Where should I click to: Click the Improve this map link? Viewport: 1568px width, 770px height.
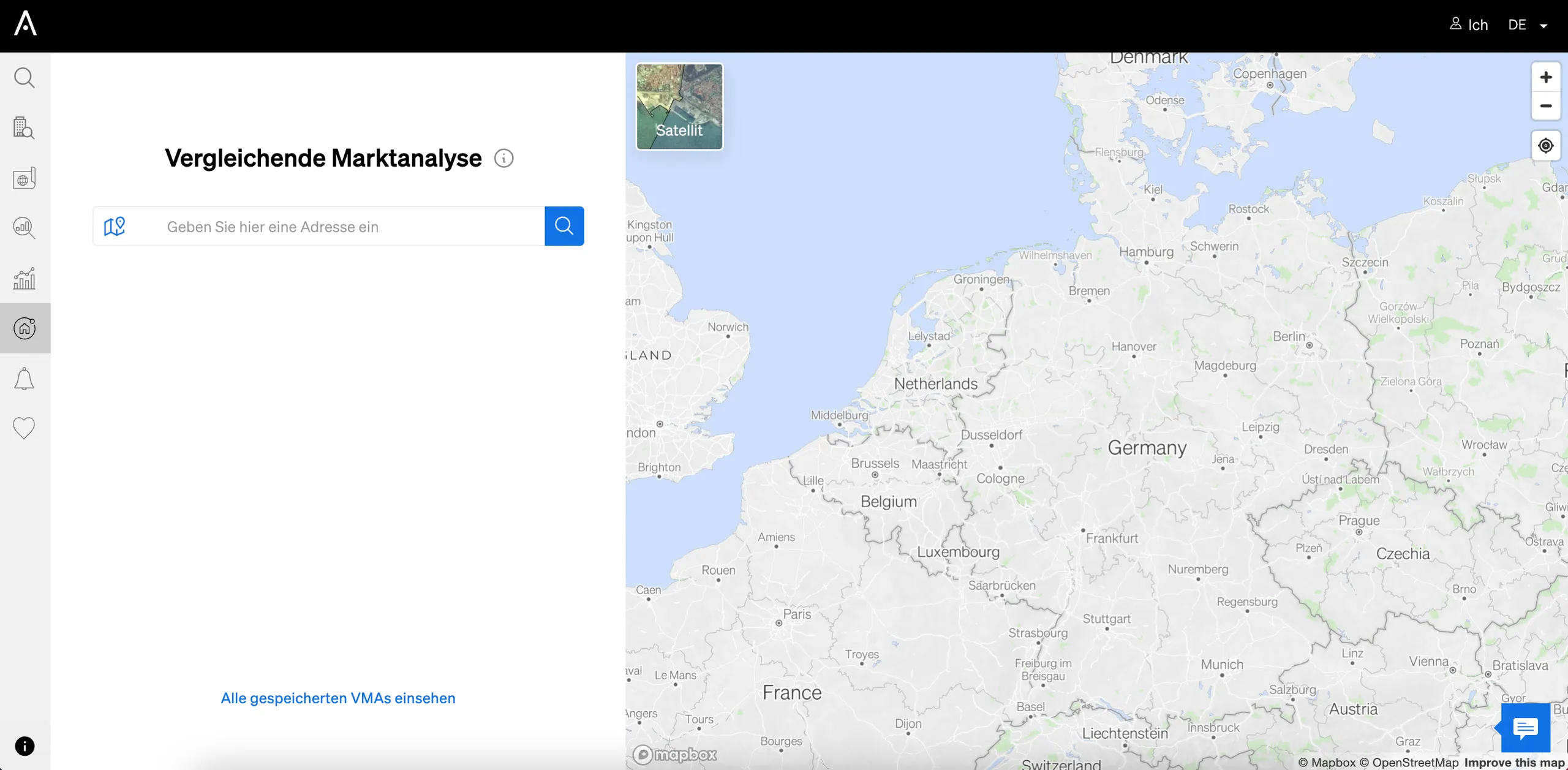[1515, 763]
